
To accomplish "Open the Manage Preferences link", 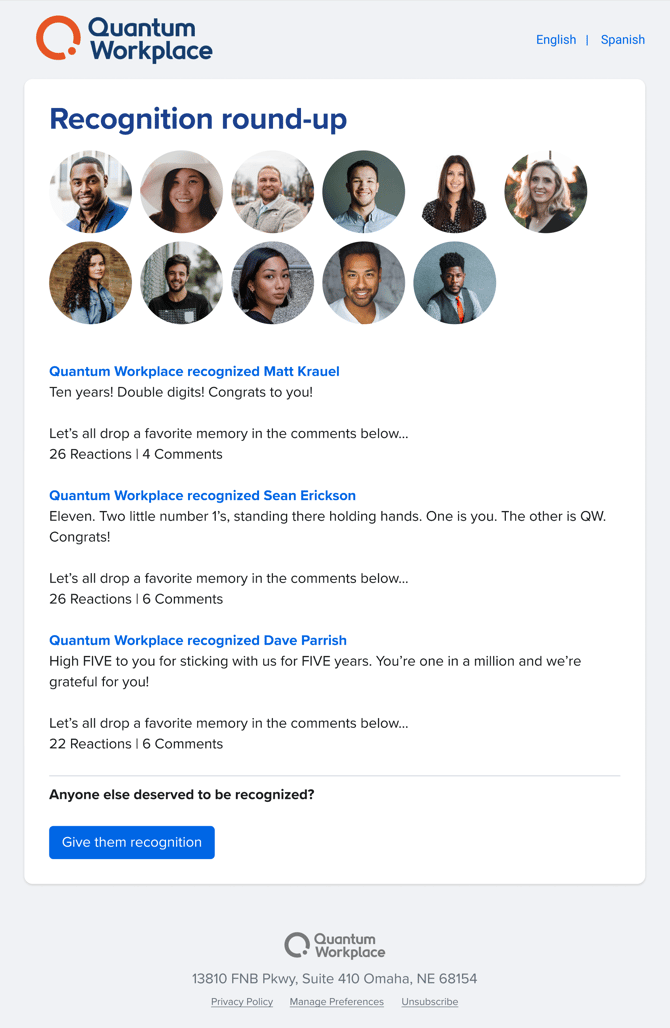I will [337, 1002].
